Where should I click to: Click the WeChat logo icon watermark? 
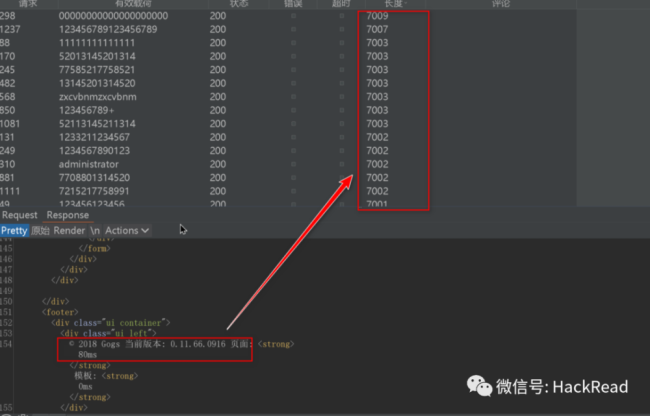point(479,386)
